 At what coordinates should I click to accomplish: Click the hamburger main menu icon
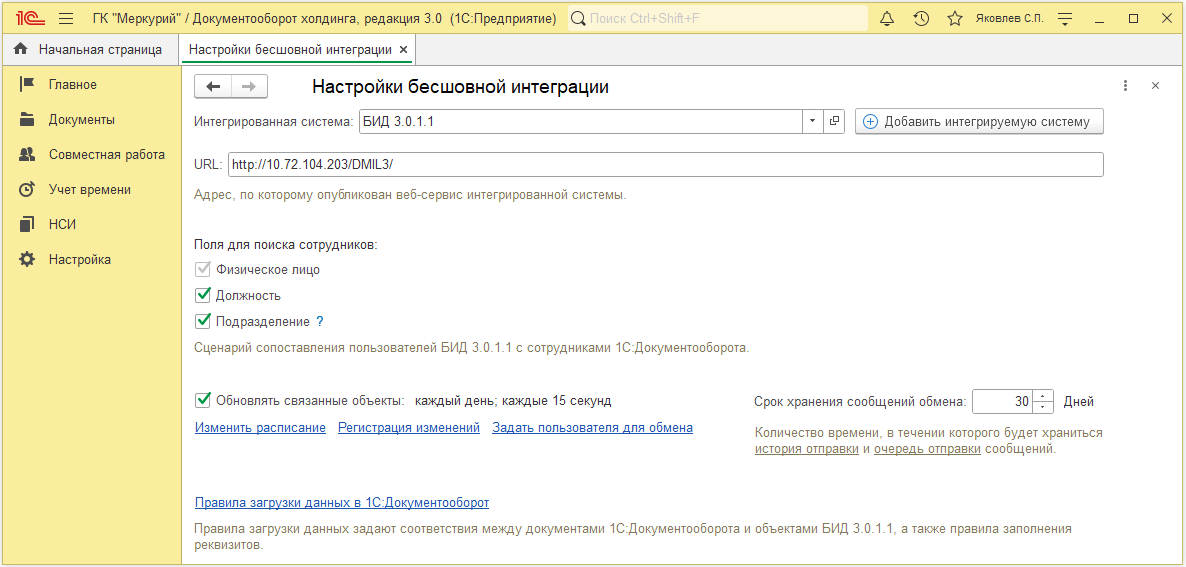pos(66,19)
